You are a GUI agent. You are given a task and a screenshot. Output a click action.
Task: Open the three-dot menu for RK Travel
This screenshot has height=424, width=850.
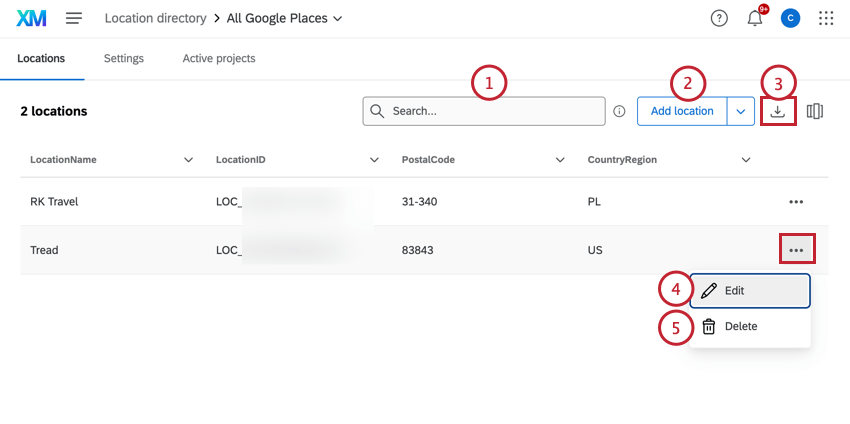(796, 202)
